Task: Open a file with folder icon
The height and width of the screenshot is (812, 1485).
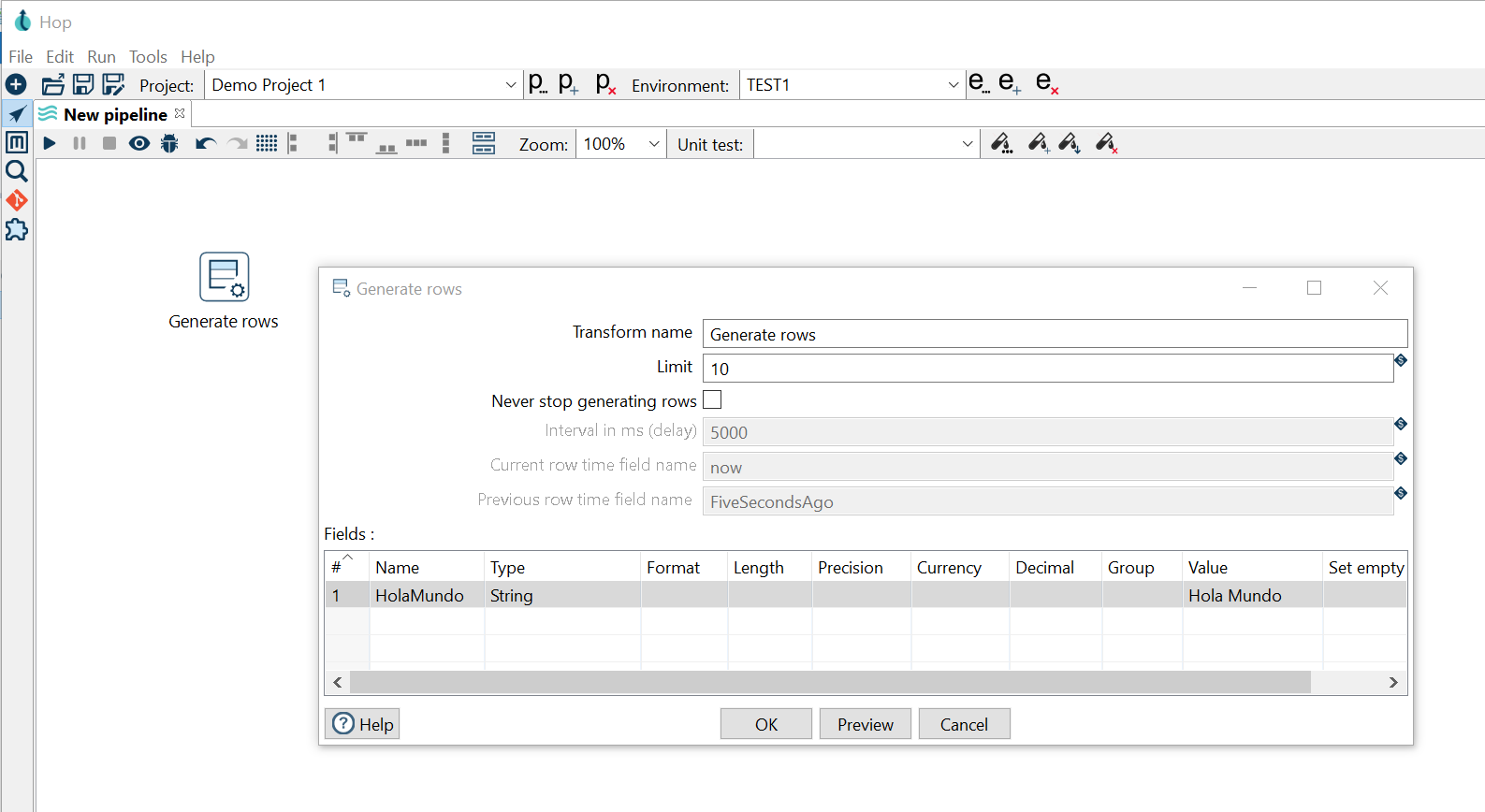Action: pyautogui.click(x=53, y=84)
